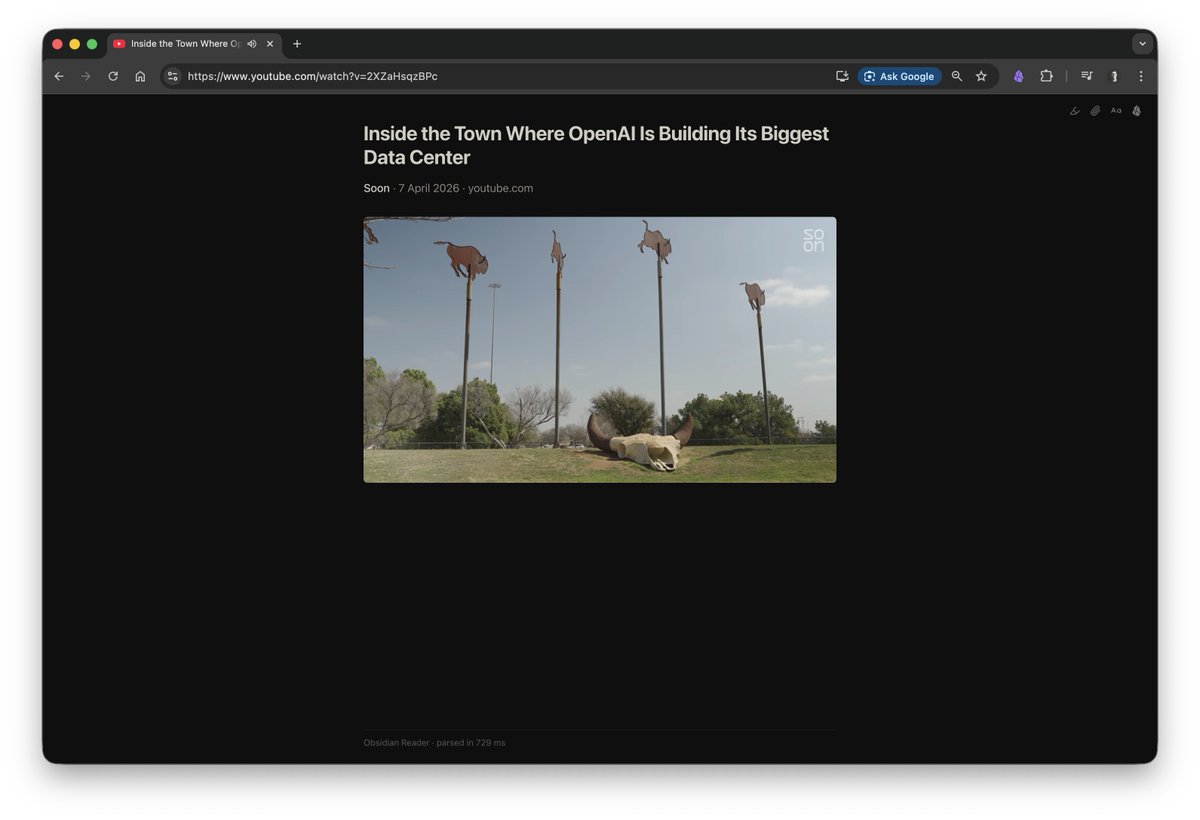This screenshot has height=820, width=1200.
Task: Toggle the reader highlighter pen tool
Action: pyautogui.click(x=1075, y=111)
